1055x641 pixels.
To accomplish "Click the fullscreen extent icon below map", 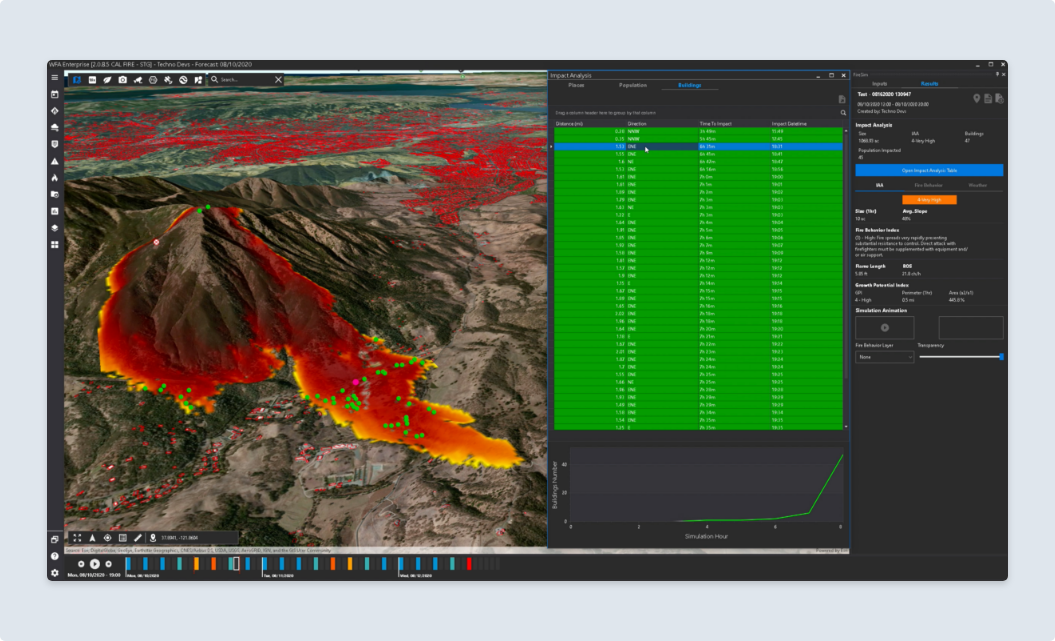I will pos(77,538).
